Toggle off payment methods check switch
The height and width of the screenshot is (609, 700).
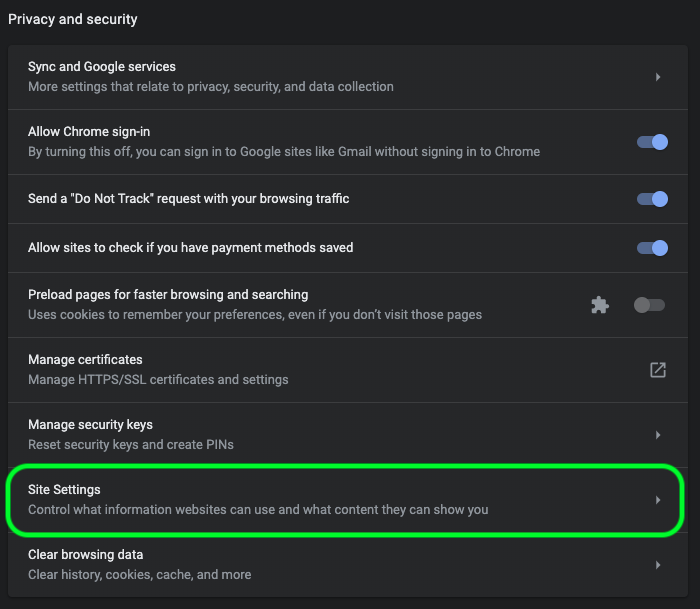(x=652, y=248)
